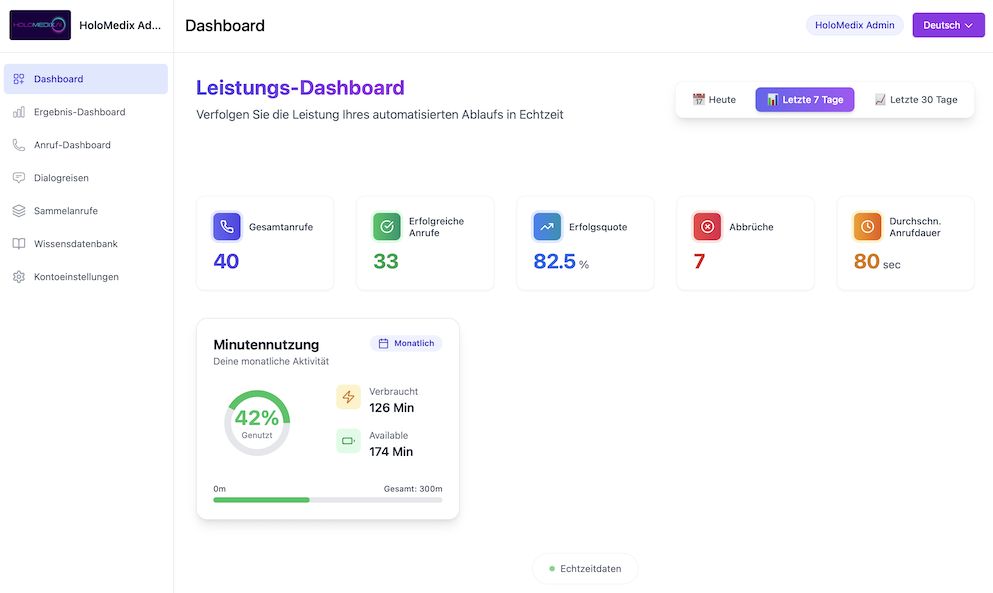993x593 pixels.
Task: Click the Echtzeitdaten status indicator
Action: (585, 569)
